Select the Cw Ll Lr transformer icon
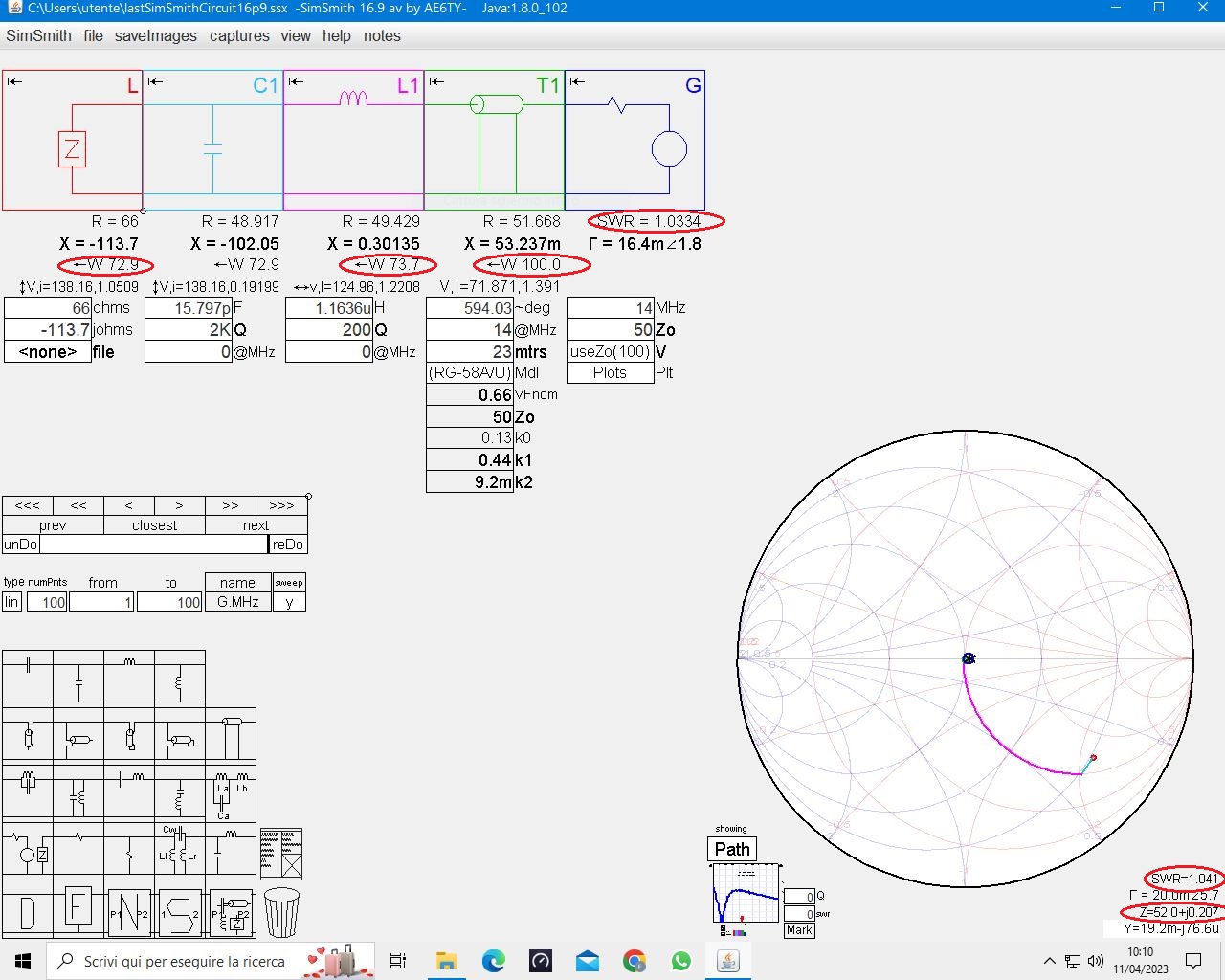This screenshot has width=1225, height=980. pyautogui.click(x=180, y=849)
